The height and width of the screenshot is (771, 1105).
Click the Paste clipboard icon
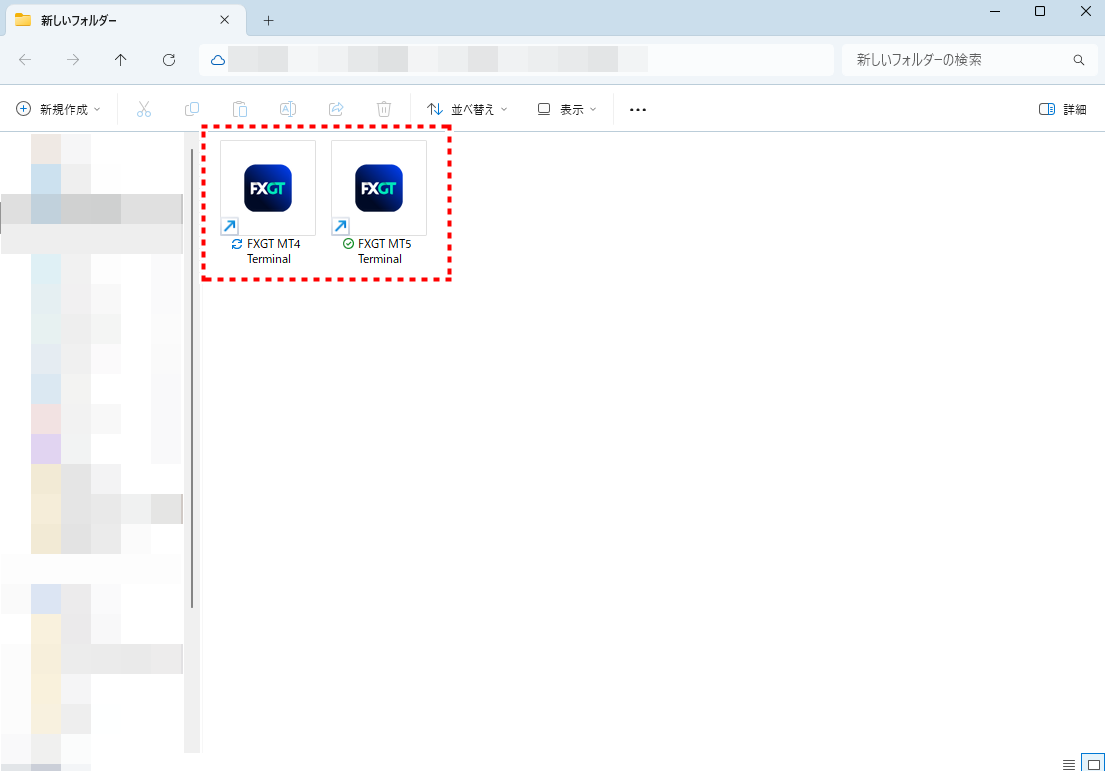coord(240,109)
